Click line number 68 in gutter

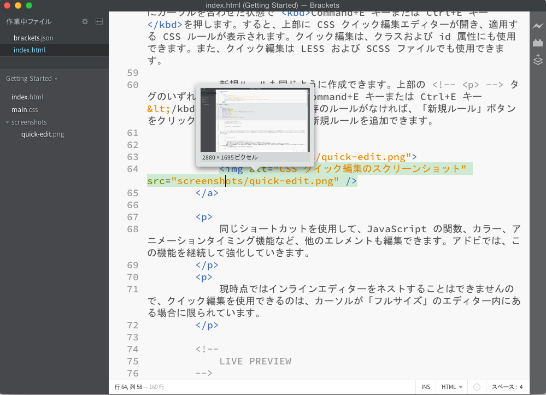[133, 230]
